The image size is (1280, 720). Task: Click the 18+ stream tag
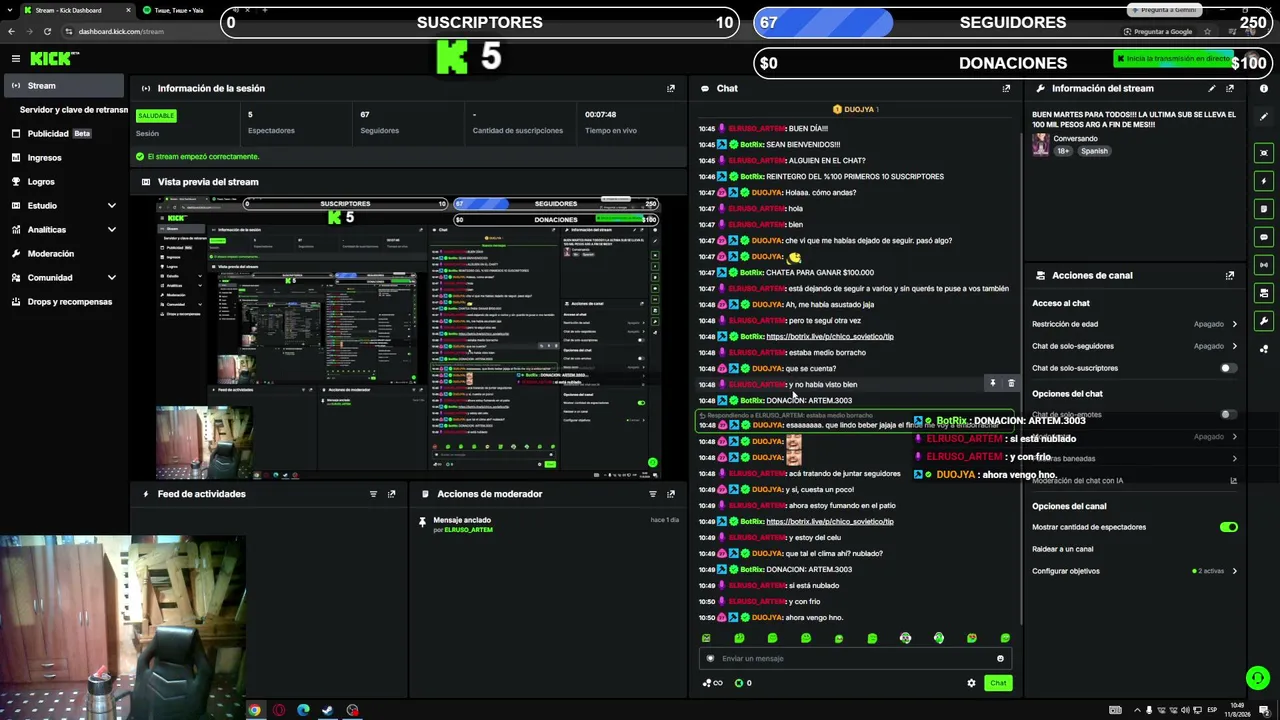tap(1064, 151)
